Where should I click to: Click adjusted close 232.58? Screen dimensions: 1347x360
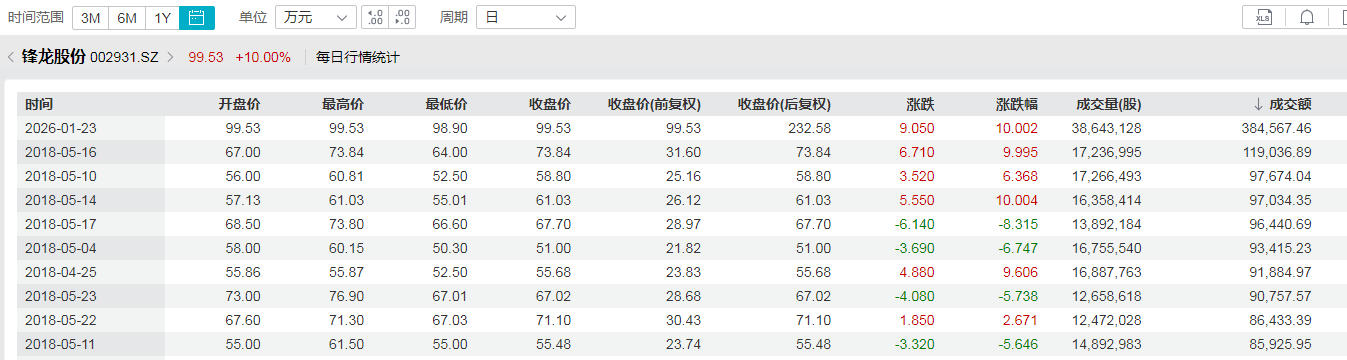point(810,128)
